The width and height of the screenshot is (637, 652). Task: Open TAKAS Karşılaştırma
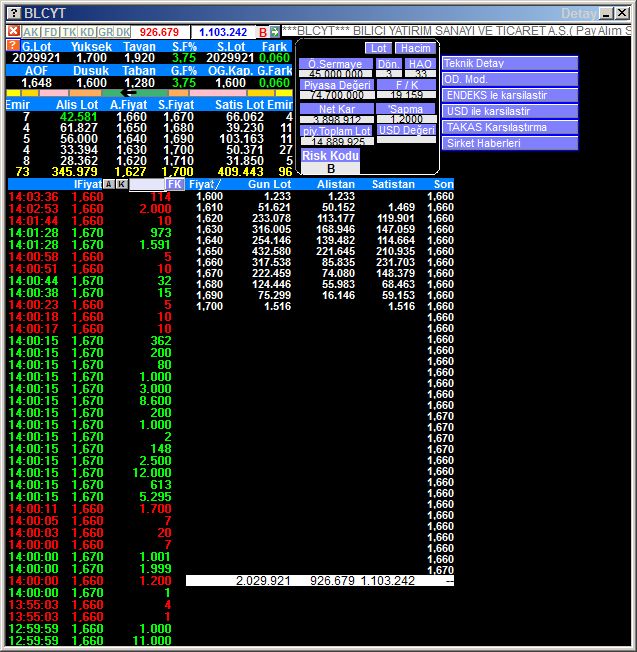(510, 127)
